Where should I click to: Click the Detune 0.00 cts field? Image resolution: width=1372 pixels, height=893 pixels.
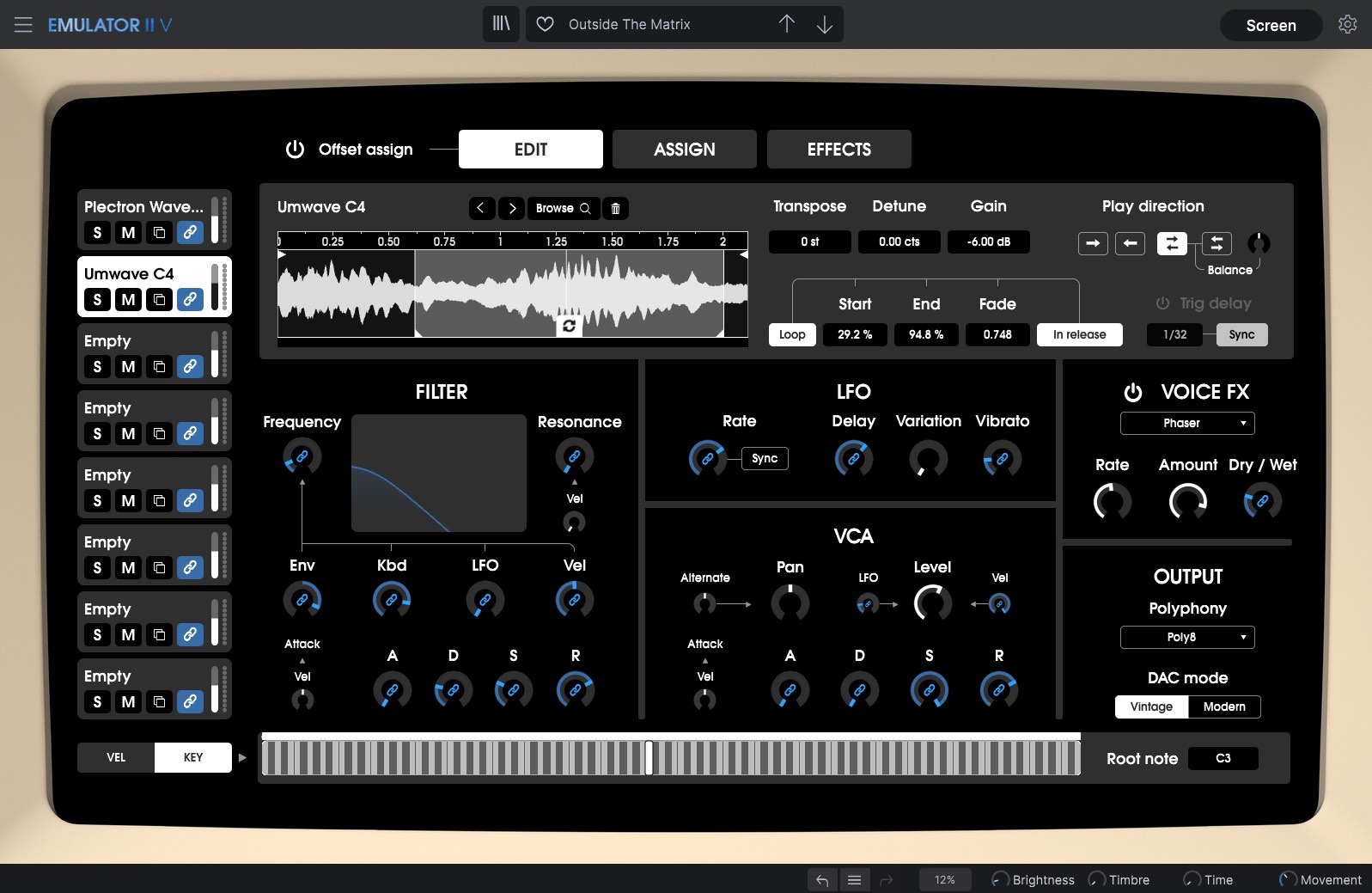click(x=899, y=242)
